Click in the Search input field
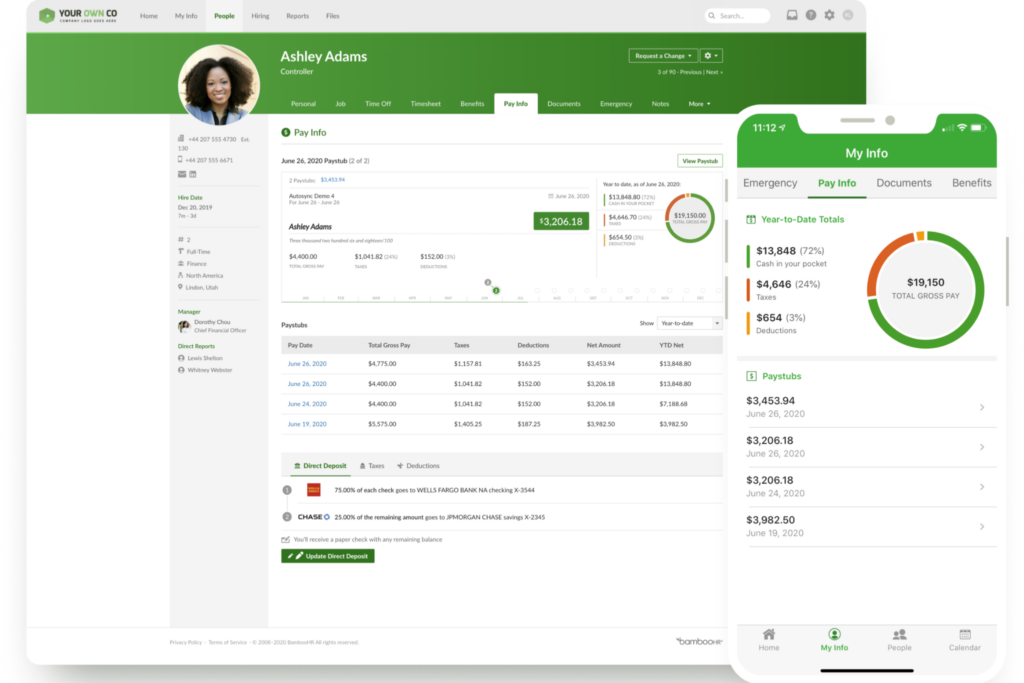 pos(741,16)
